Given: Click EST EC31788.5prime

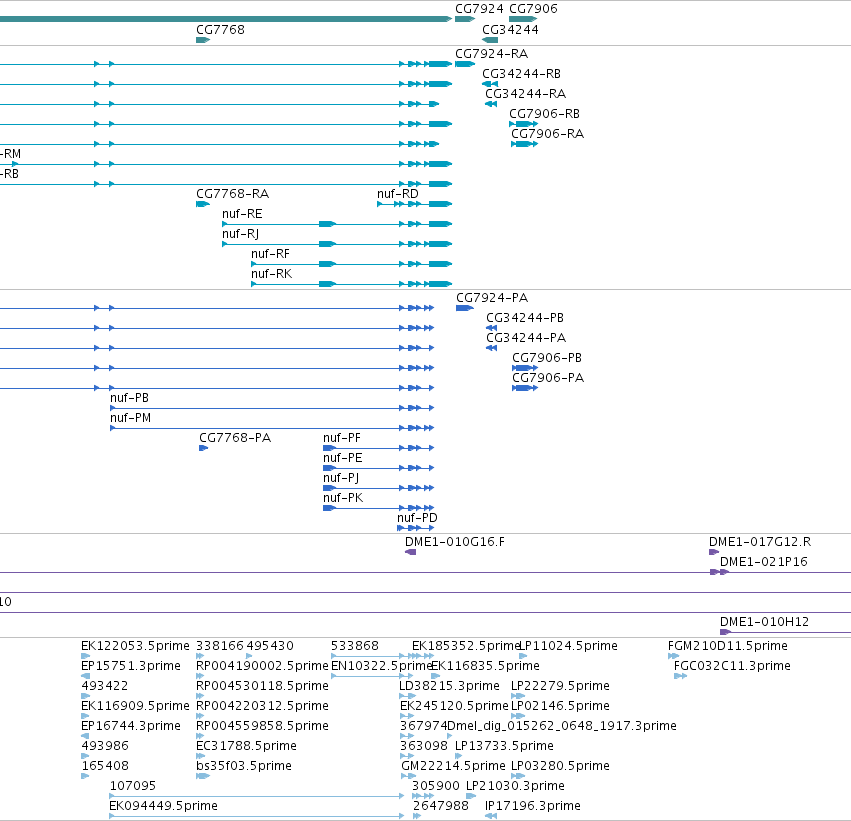Looking at the screenshot, I should pos(200,756).
